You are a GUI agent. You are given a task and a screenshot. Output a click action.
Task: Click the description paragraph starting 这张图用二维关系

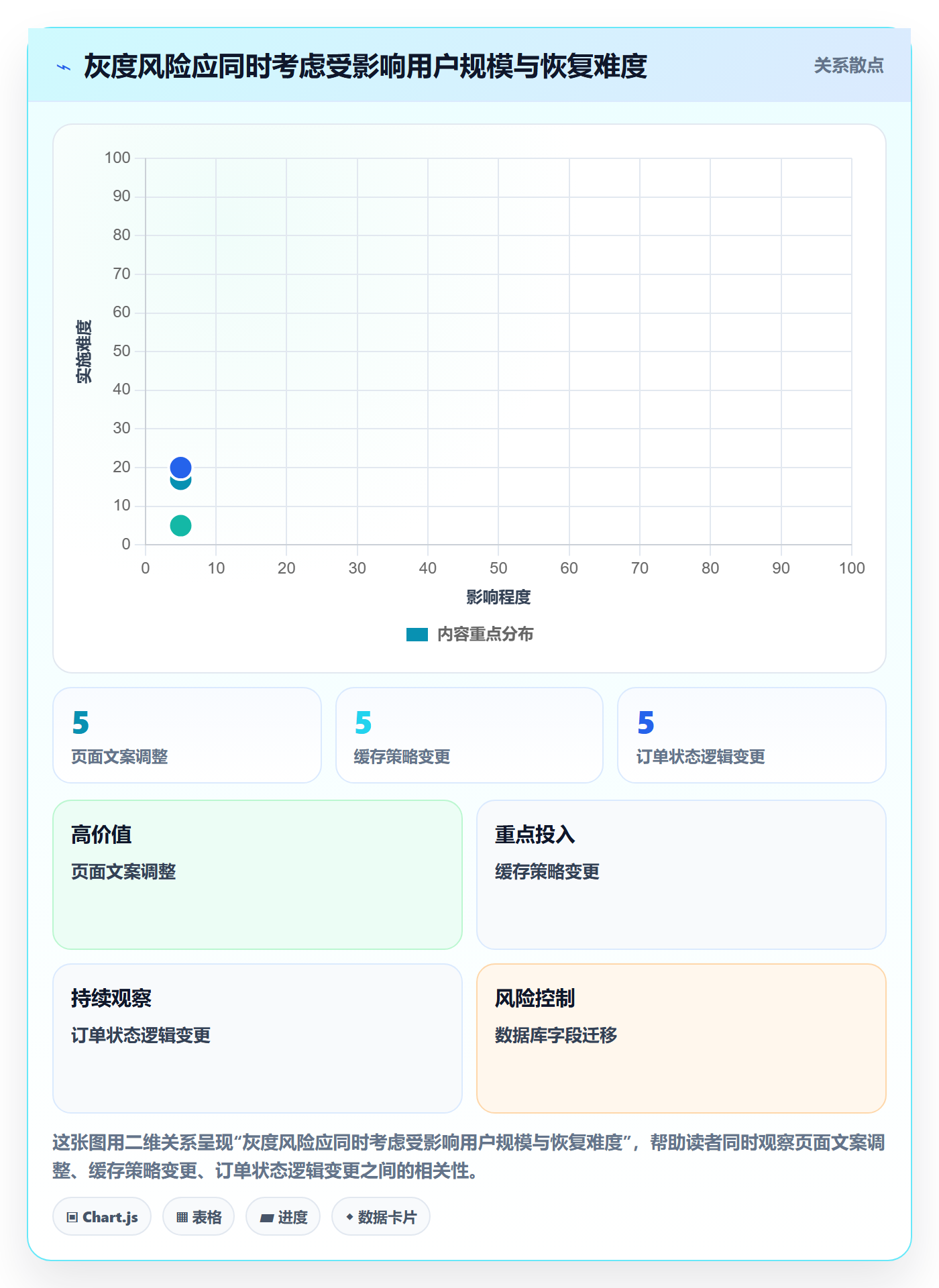tap(469, 1157)
